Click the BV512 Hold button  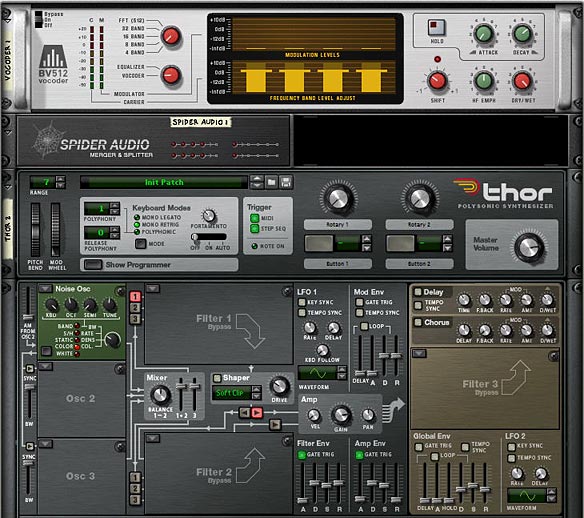click(x=436, y=28)
